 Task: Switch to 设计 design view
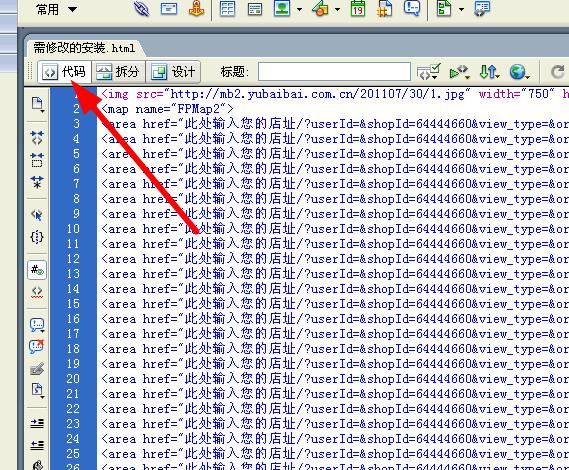[173, 72]
